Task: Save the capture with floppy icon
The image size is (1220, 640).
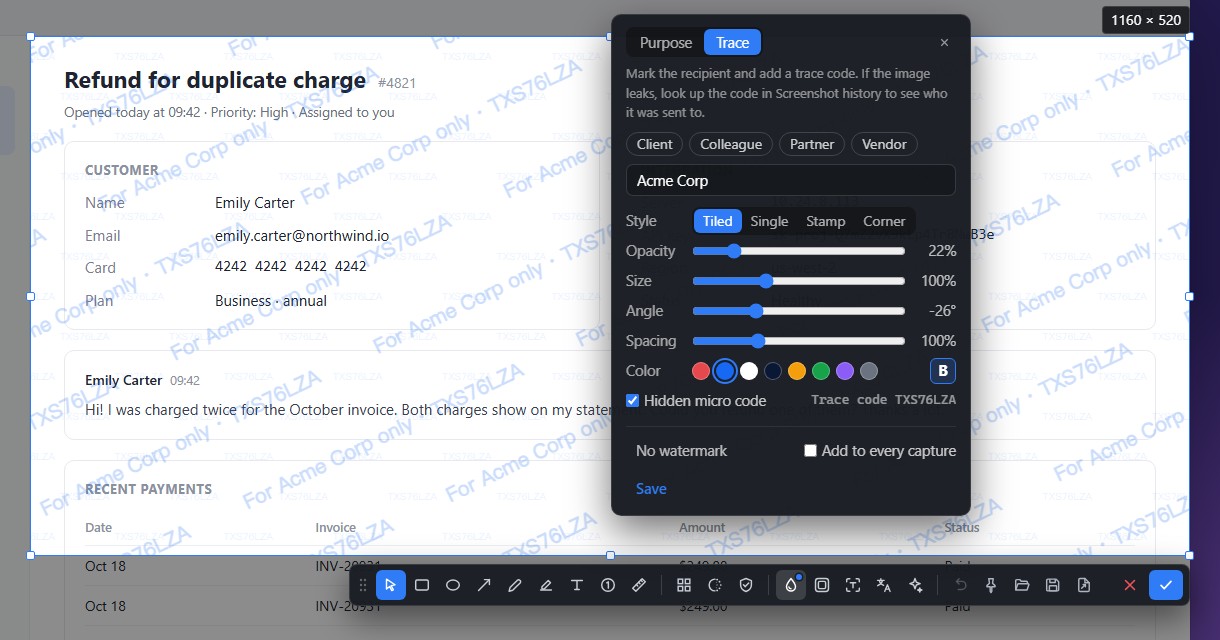Action: coord(1053,585)
